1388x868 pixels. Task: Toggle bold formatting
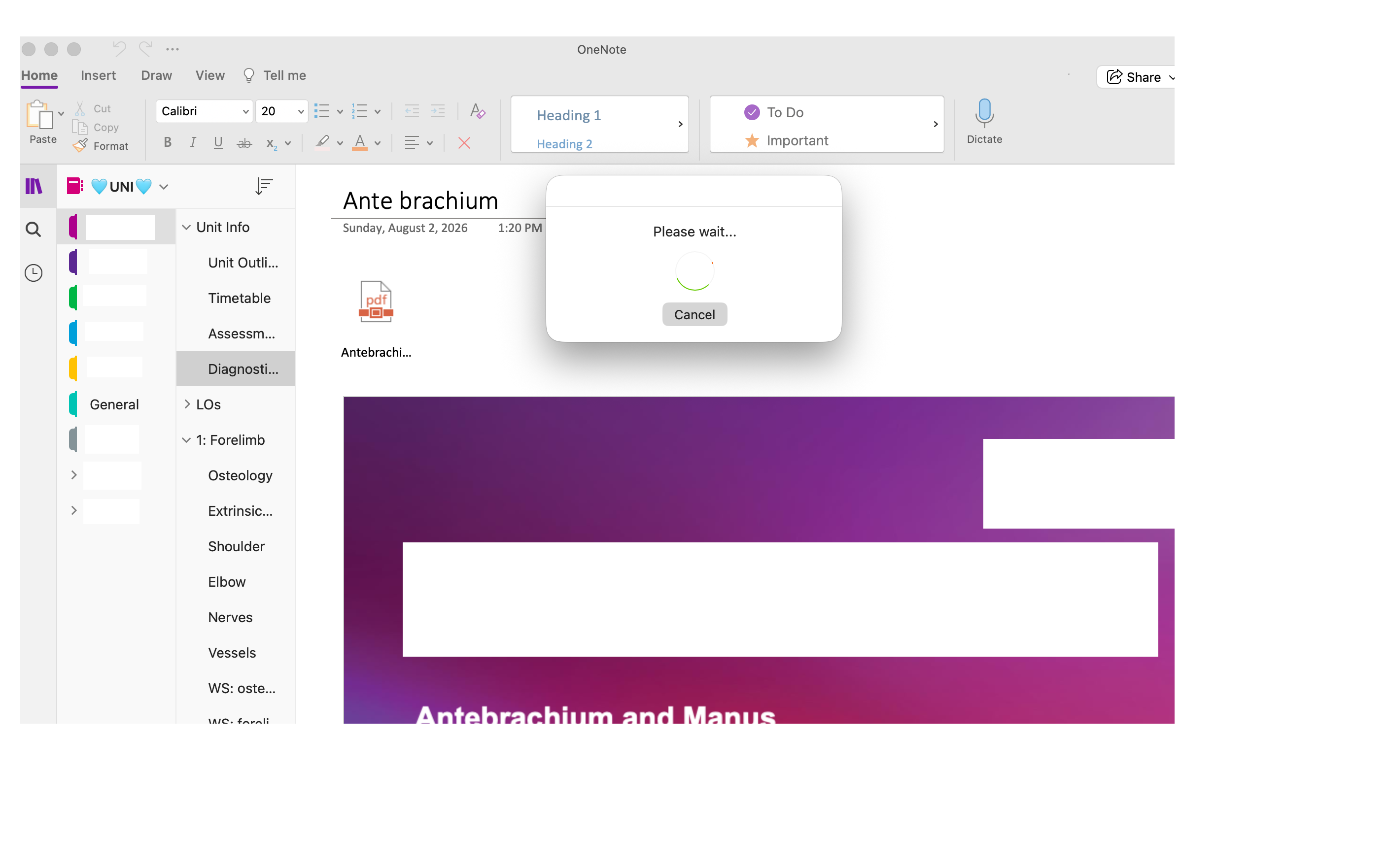(x=167, y=142)
